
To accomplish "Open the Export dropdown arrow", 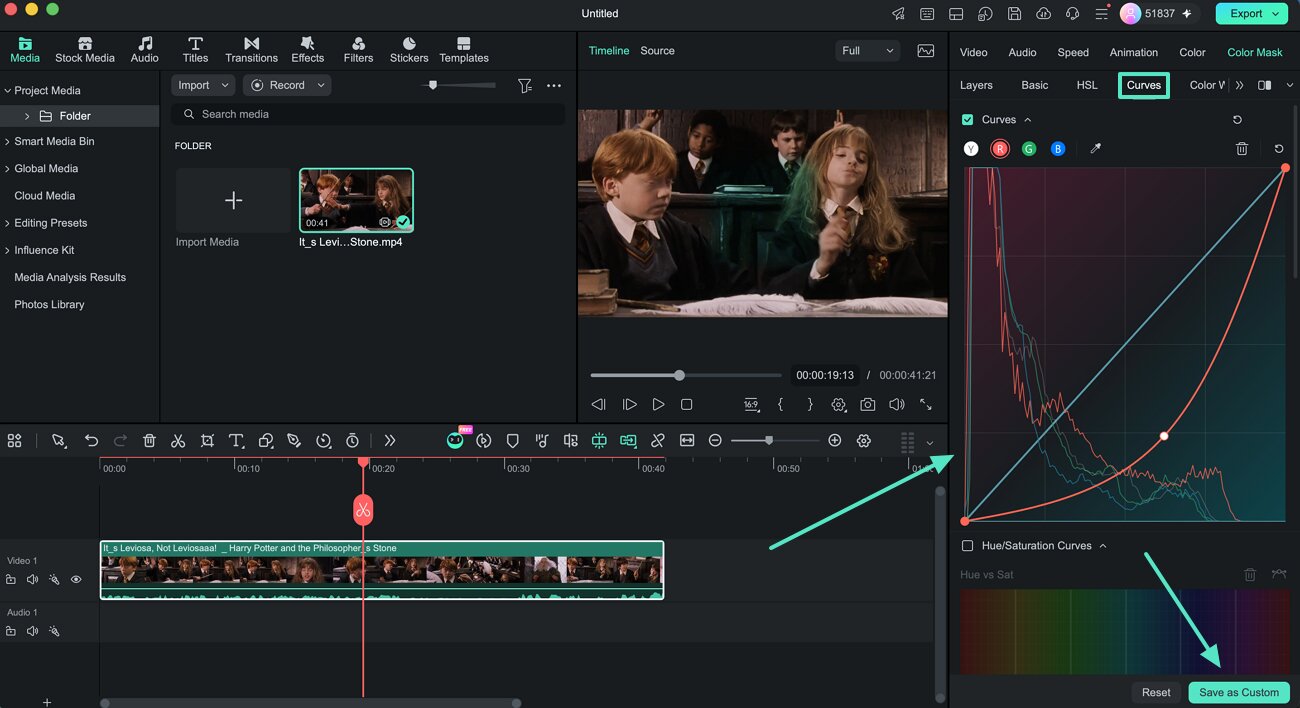I will 1276,14.
